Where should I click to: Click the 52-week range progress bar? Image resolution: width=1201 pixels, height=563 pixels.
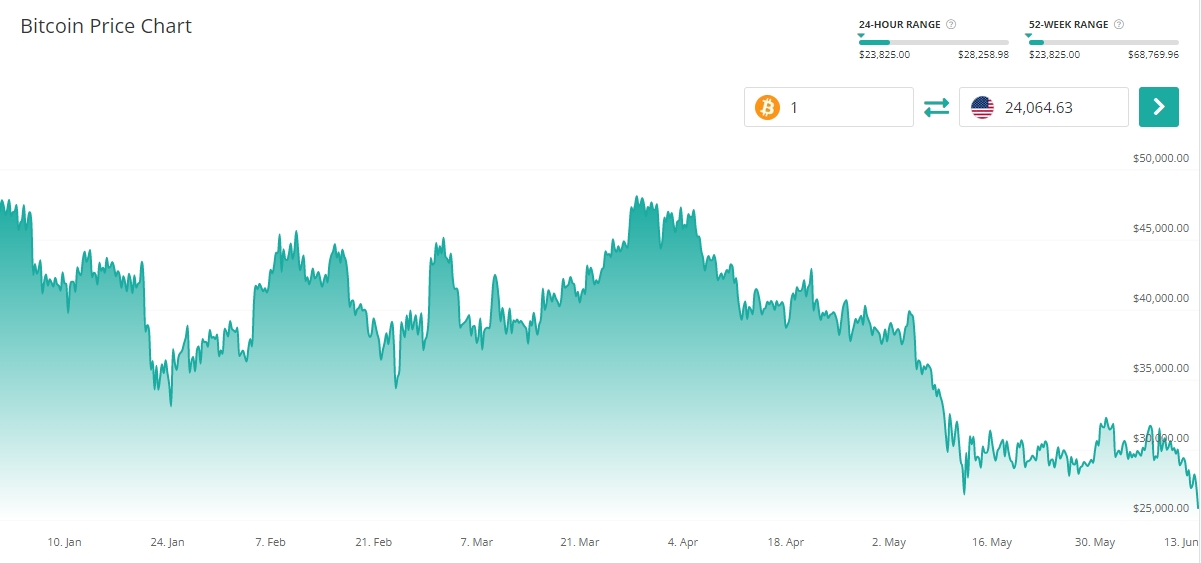point(1103,42)
